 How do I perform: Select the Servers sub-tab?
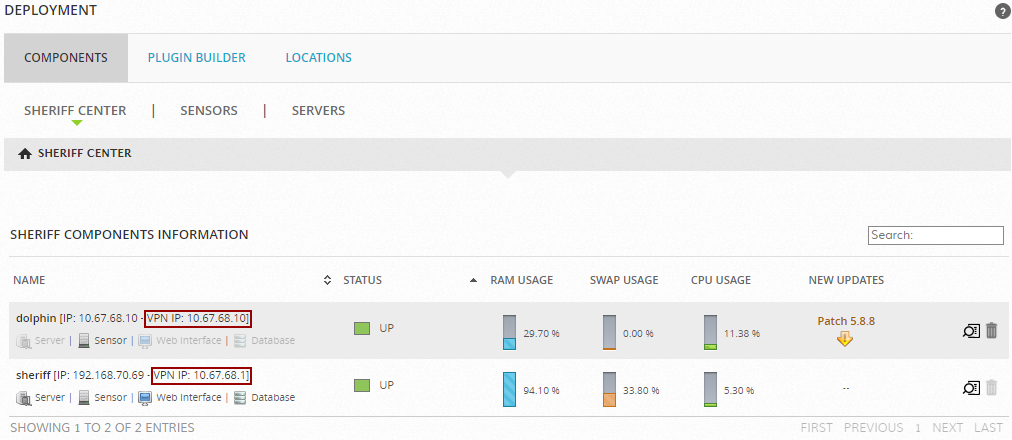pyautogui.click(x=318, y=111)
